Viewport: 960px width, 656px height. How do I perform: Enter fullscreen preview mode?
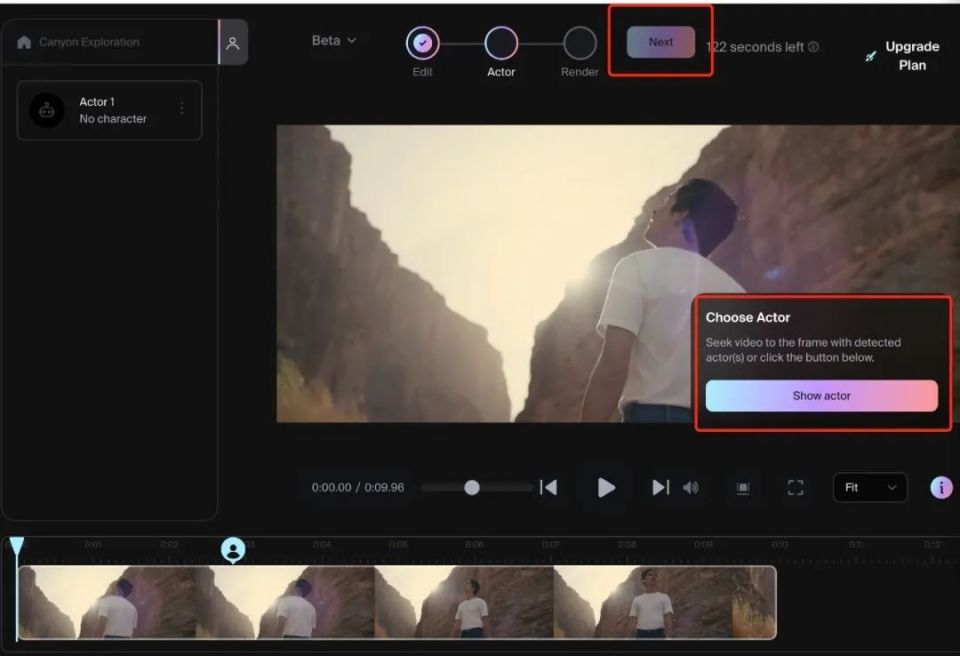(x=795, y=488)
